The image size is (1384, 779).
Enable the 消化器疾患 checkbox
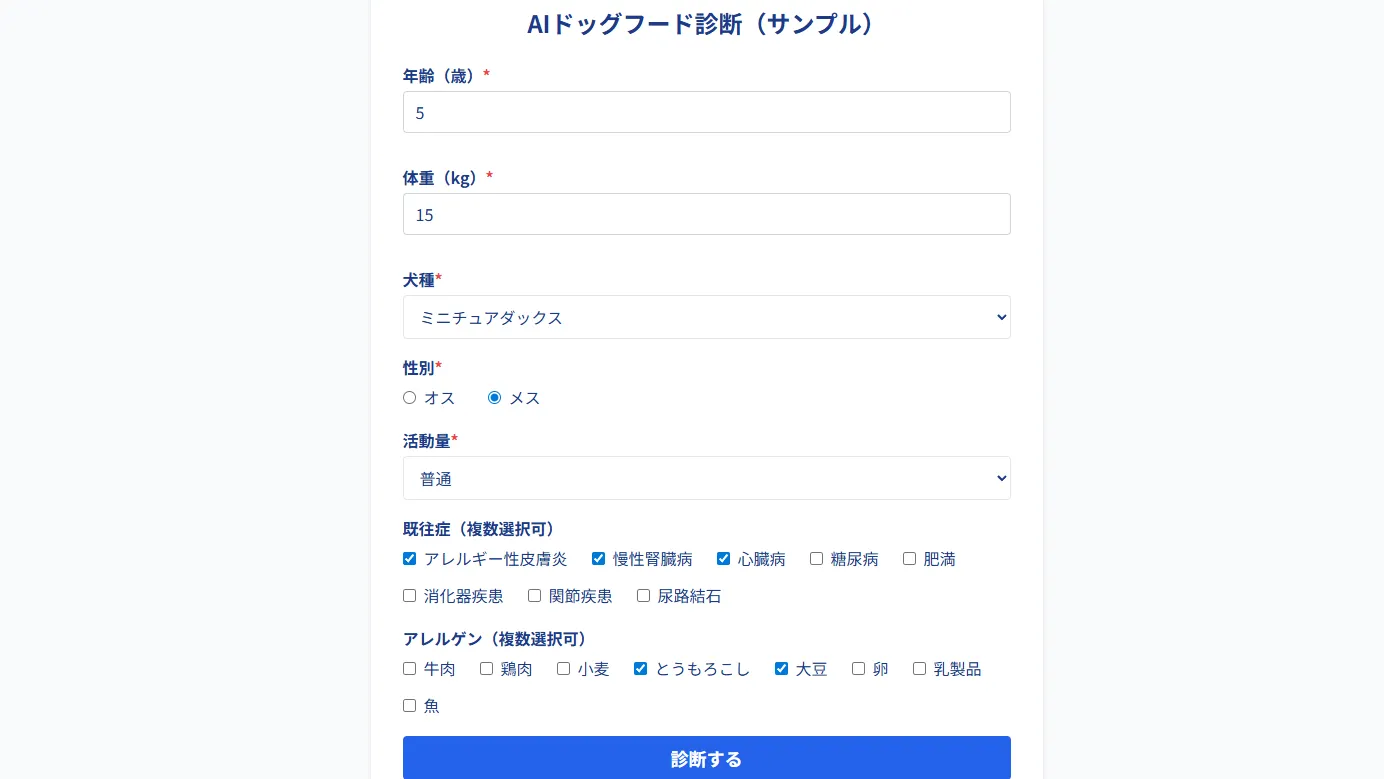pyautogui.click(x=409, y=595)
